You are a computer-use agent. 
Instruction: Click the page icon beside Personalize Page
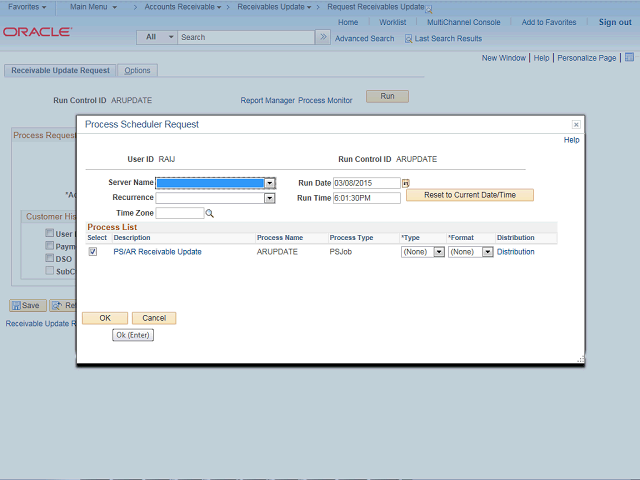[628, 58]
